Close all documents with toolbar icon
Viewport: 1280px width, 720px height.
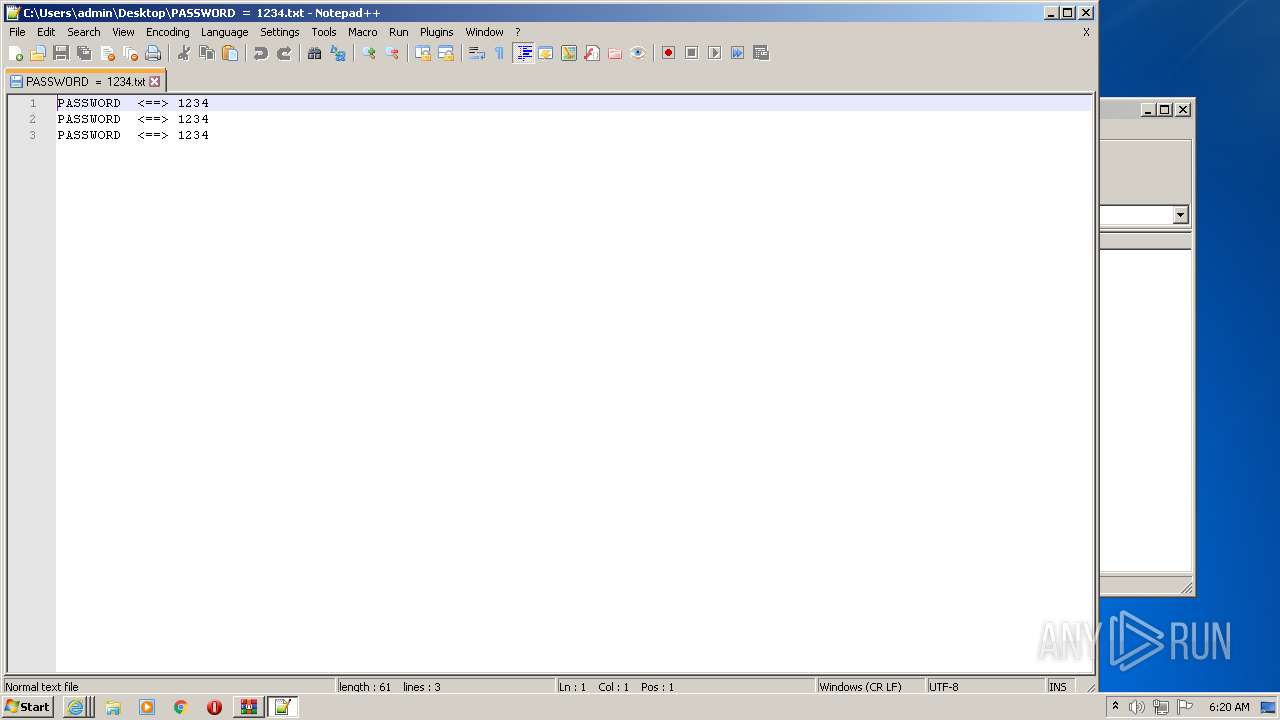point(130,53)
